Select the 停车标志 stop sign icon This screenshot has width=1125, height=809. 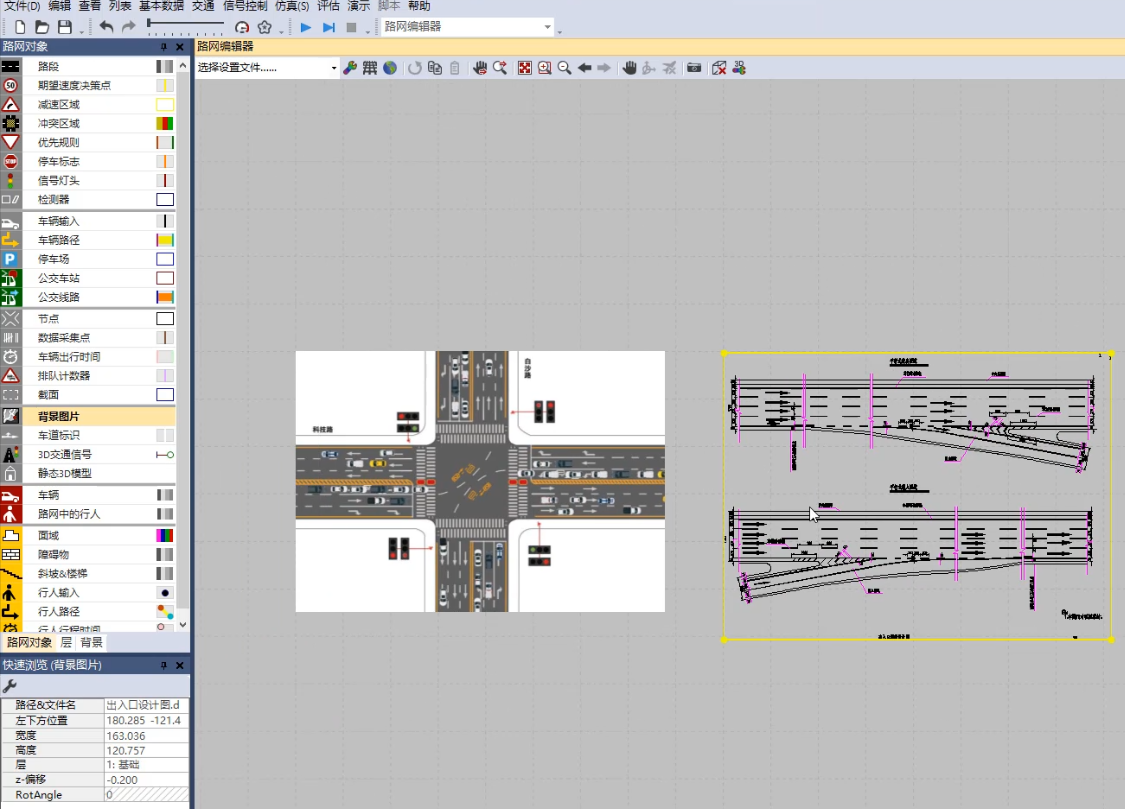tap(10, 161)
